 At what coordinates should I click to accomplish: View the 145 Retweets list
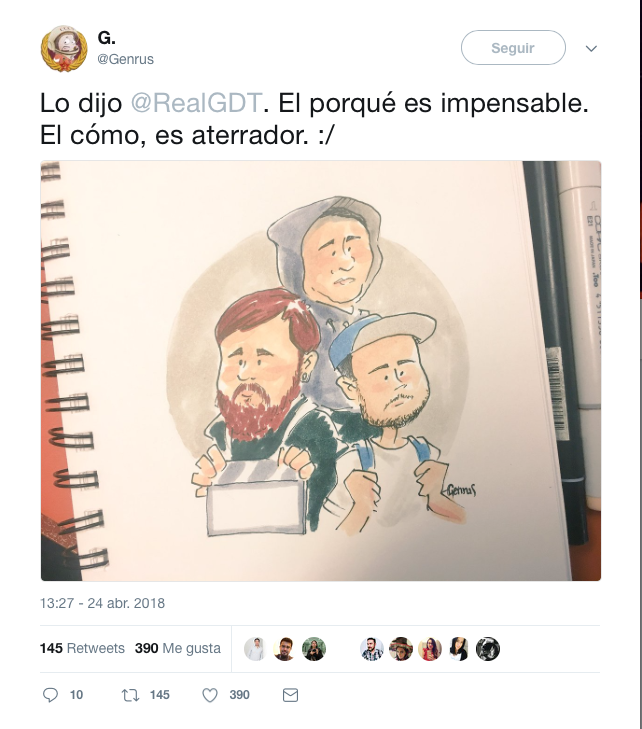82,648
